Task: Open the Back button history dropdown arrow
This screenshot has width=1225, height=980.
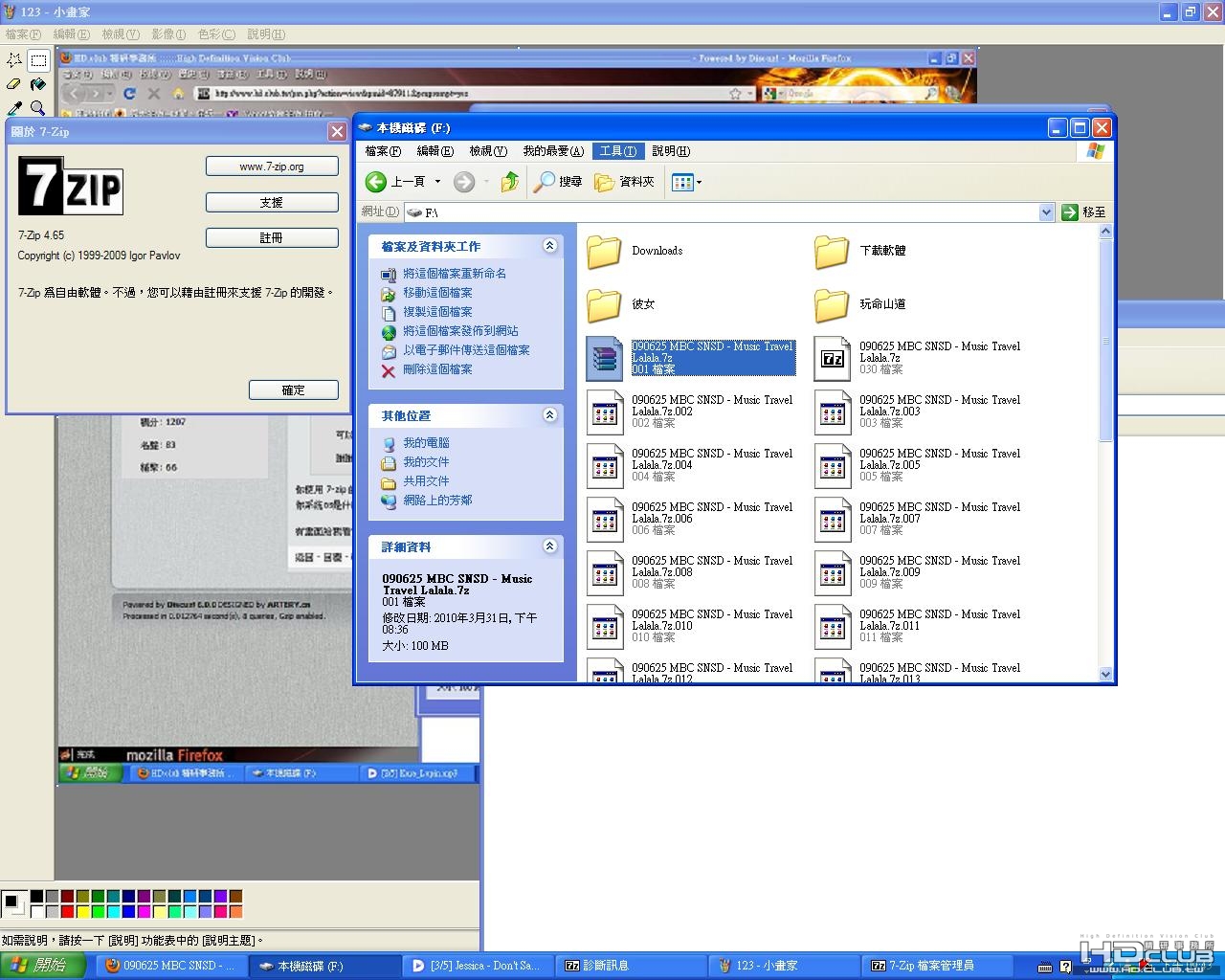Action: [x=437, y=182]
